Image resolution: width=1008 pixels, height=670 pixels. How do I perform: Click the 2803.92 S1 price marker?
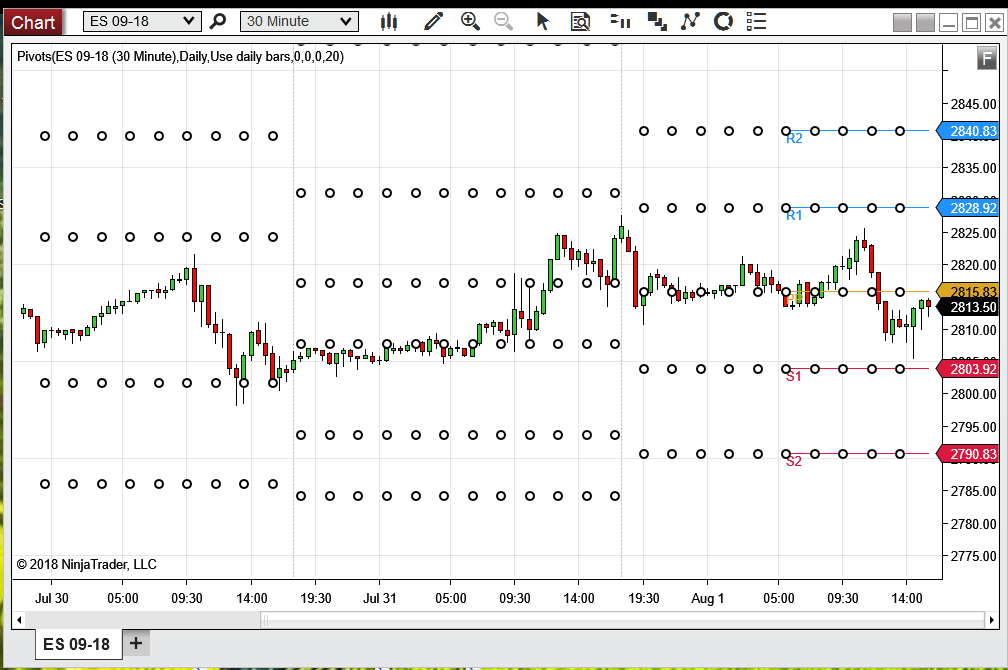pyautogui.click(x=968, y=369)
